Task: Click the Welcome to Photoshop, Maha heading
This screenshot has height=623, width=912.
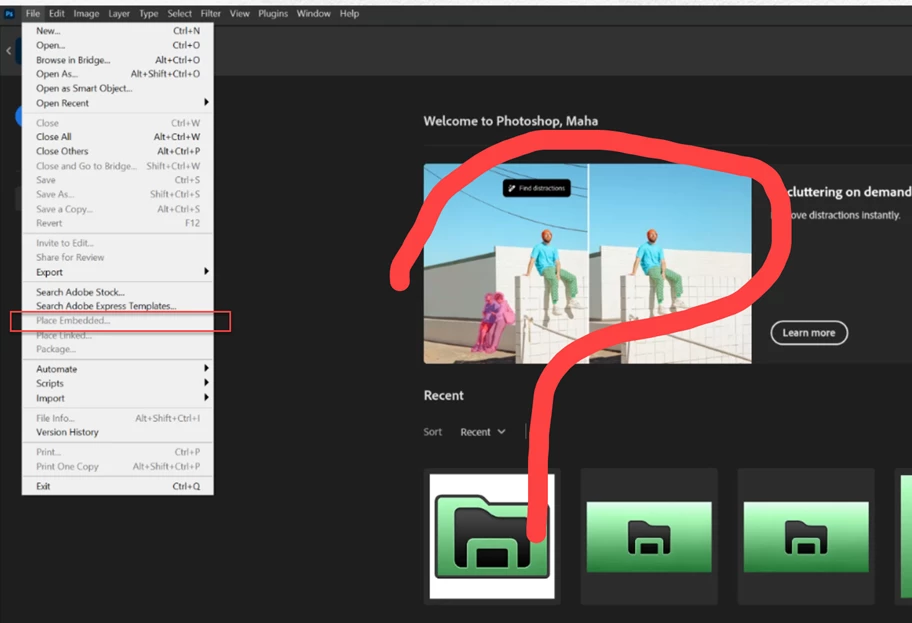Action: click(x=511, y=121)
